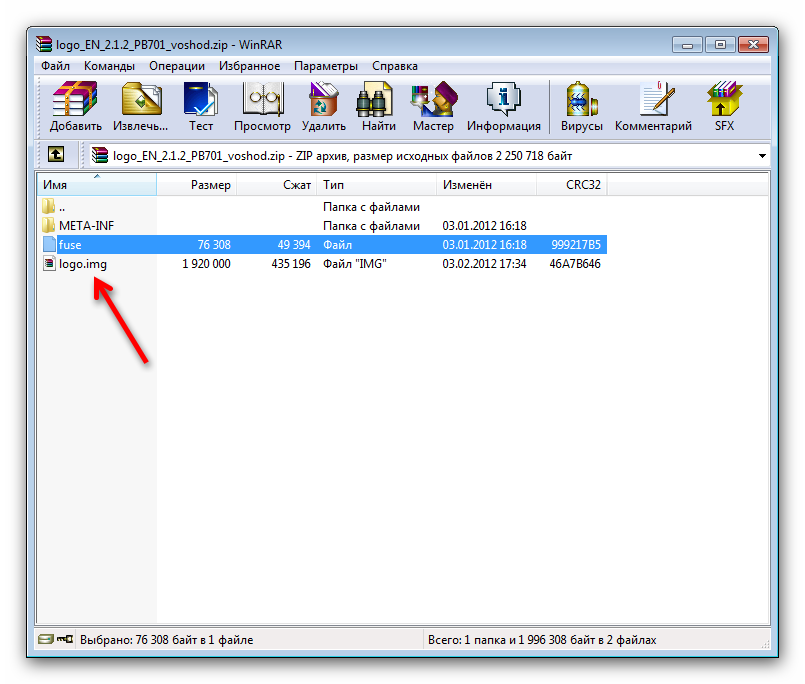Open the Параметры menu
805x684 pixels.
click(325, 66)
